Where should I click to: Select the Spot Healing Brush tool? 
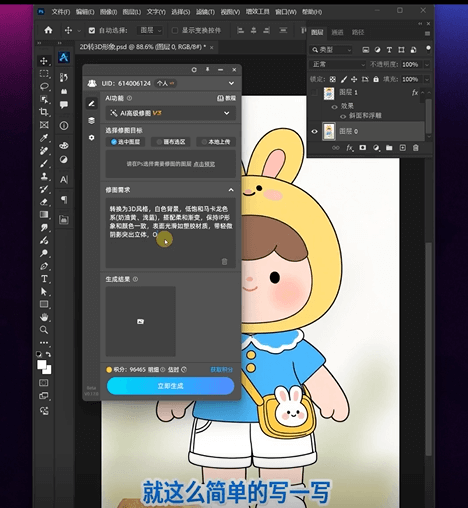click(x=44, y=151)
